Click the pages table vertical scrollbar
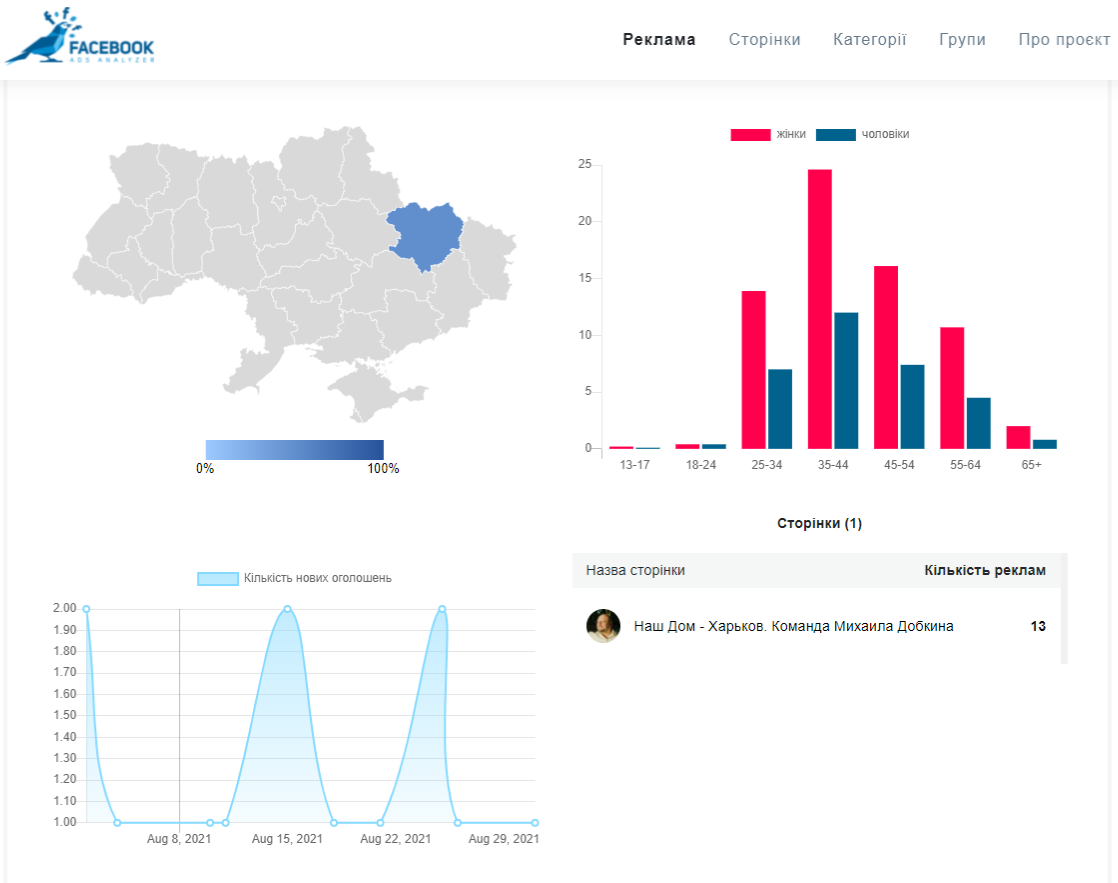Image resolution: width=1118 pixels, height=883 pixels. pyautogui.click(x=1064, y=608)
